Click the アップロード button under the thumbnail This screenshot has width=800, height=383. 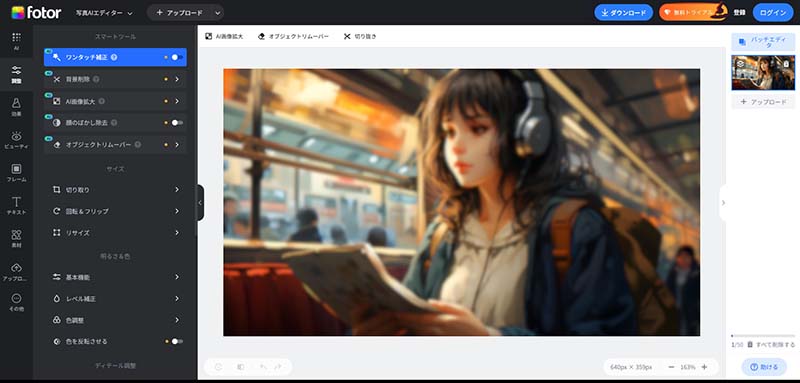[x=763, y=102]
